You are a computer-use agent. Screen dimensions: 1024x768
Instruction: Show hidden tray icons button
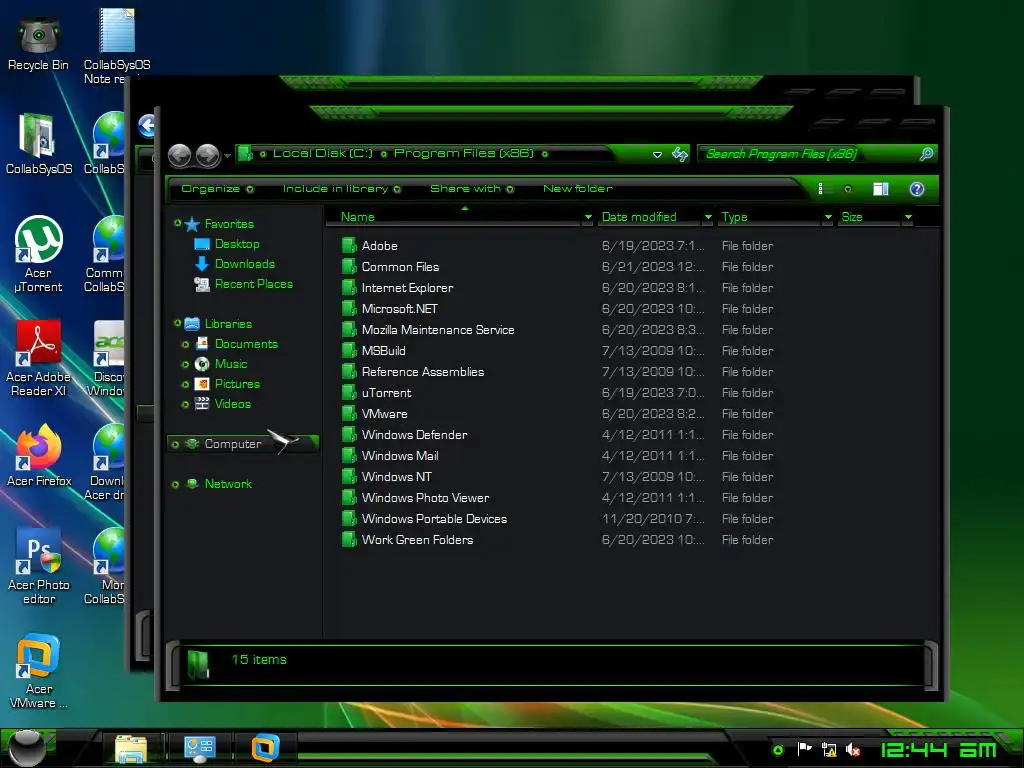778,750
